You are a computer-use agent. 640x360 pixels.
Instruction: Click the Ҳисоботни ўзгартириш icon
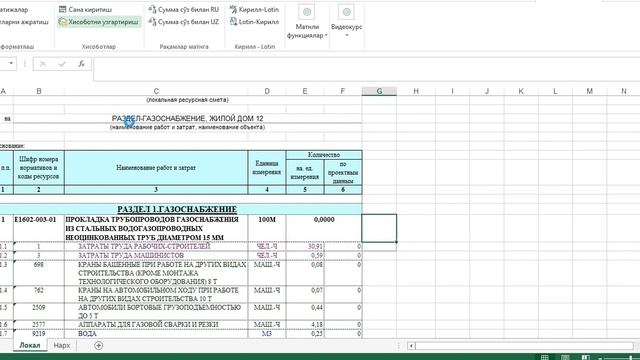62,22
